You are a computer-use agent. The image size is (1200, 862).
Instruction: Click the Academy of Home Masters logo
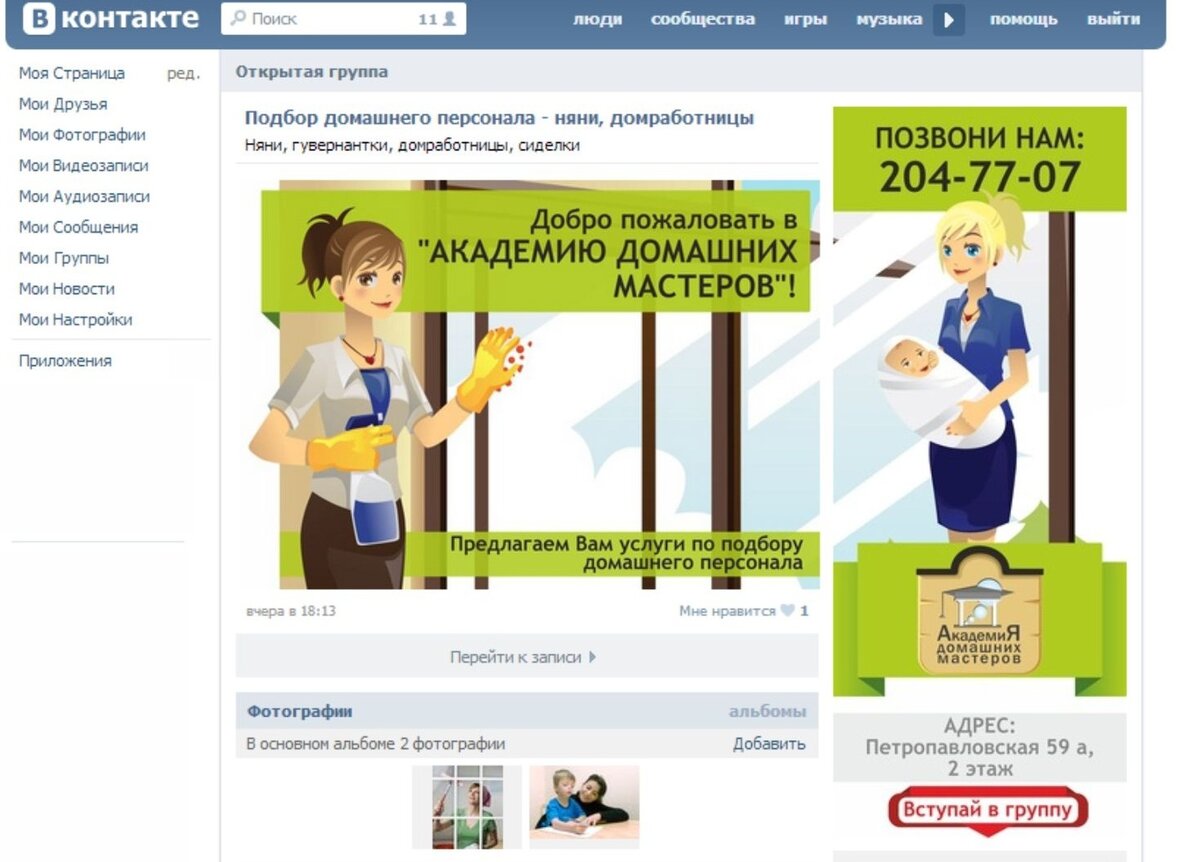(x=979, y=610)
